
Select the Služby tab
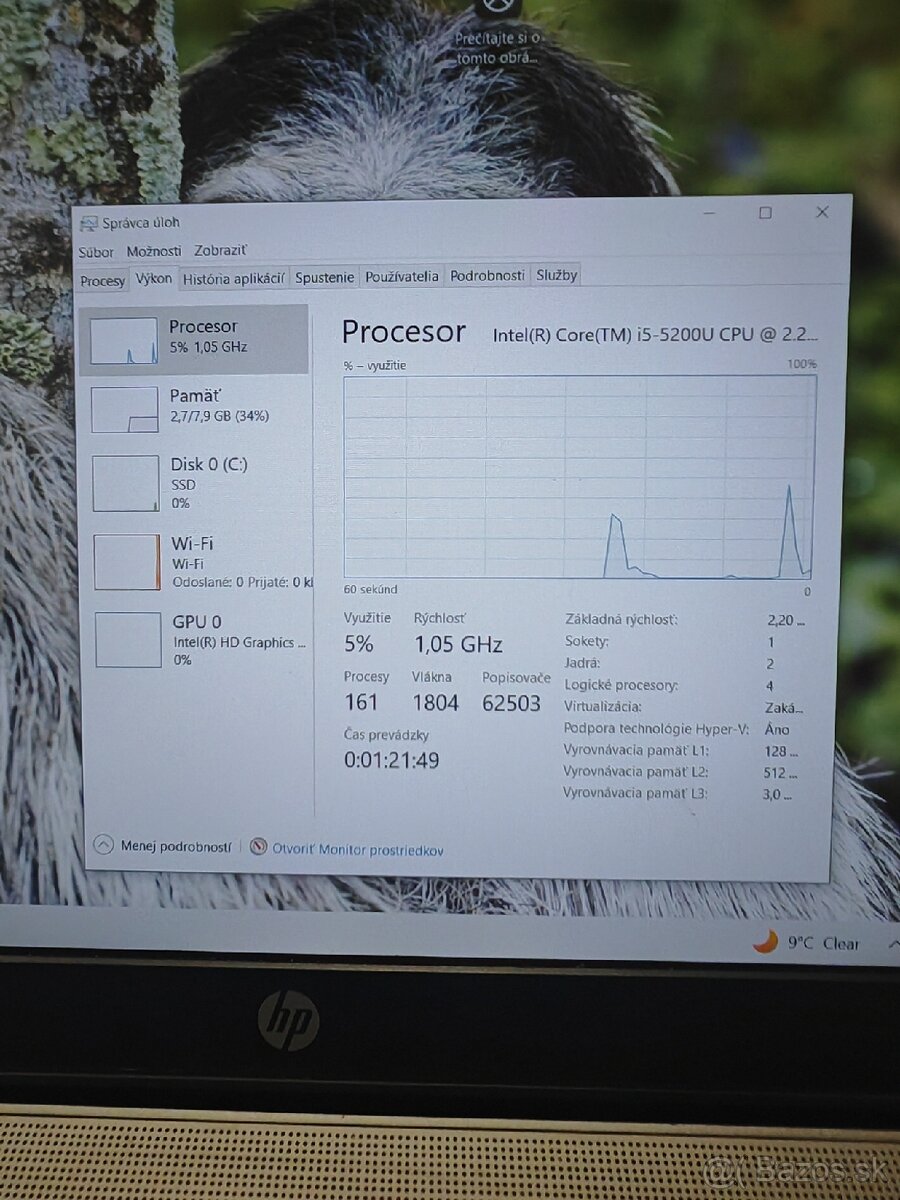(x=556, y=274)
